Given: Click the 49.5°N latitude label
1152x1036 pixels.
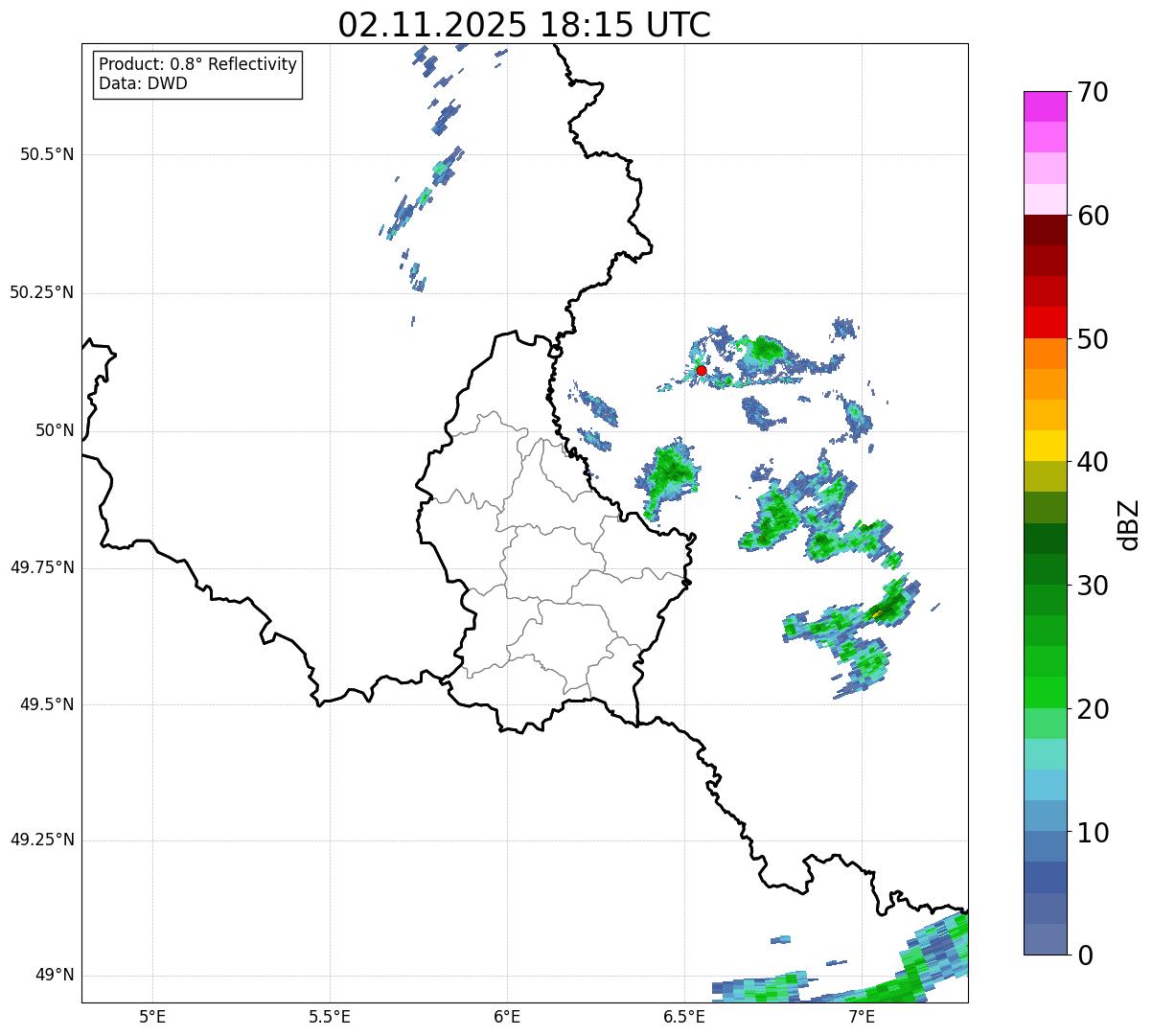Looking at the screenshot, I should [x=47, y=704].
